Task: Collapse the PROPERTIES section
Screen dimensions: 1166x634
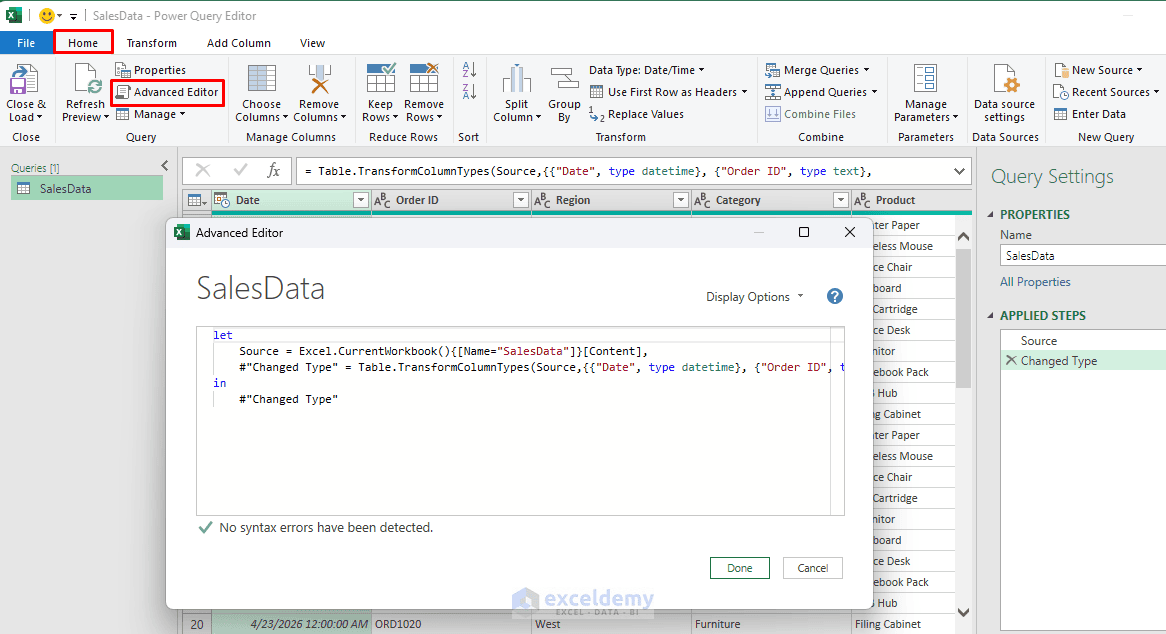Action: tap(991, 214)
